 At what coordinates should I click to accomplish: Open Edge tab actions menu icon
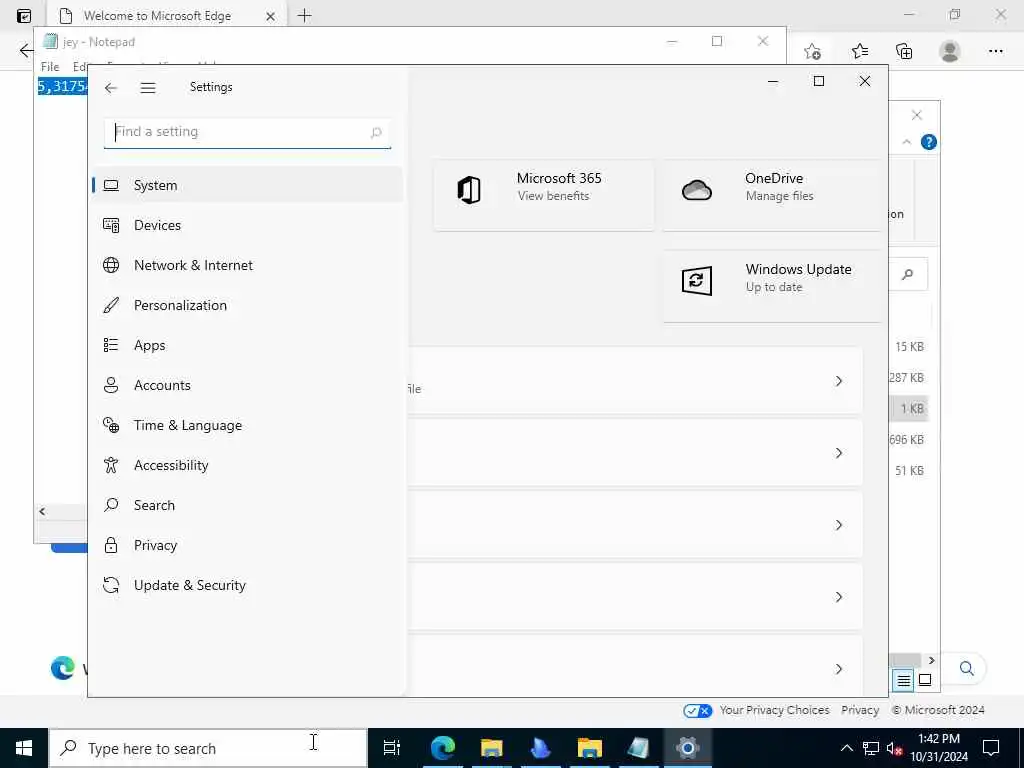point(24,16)
